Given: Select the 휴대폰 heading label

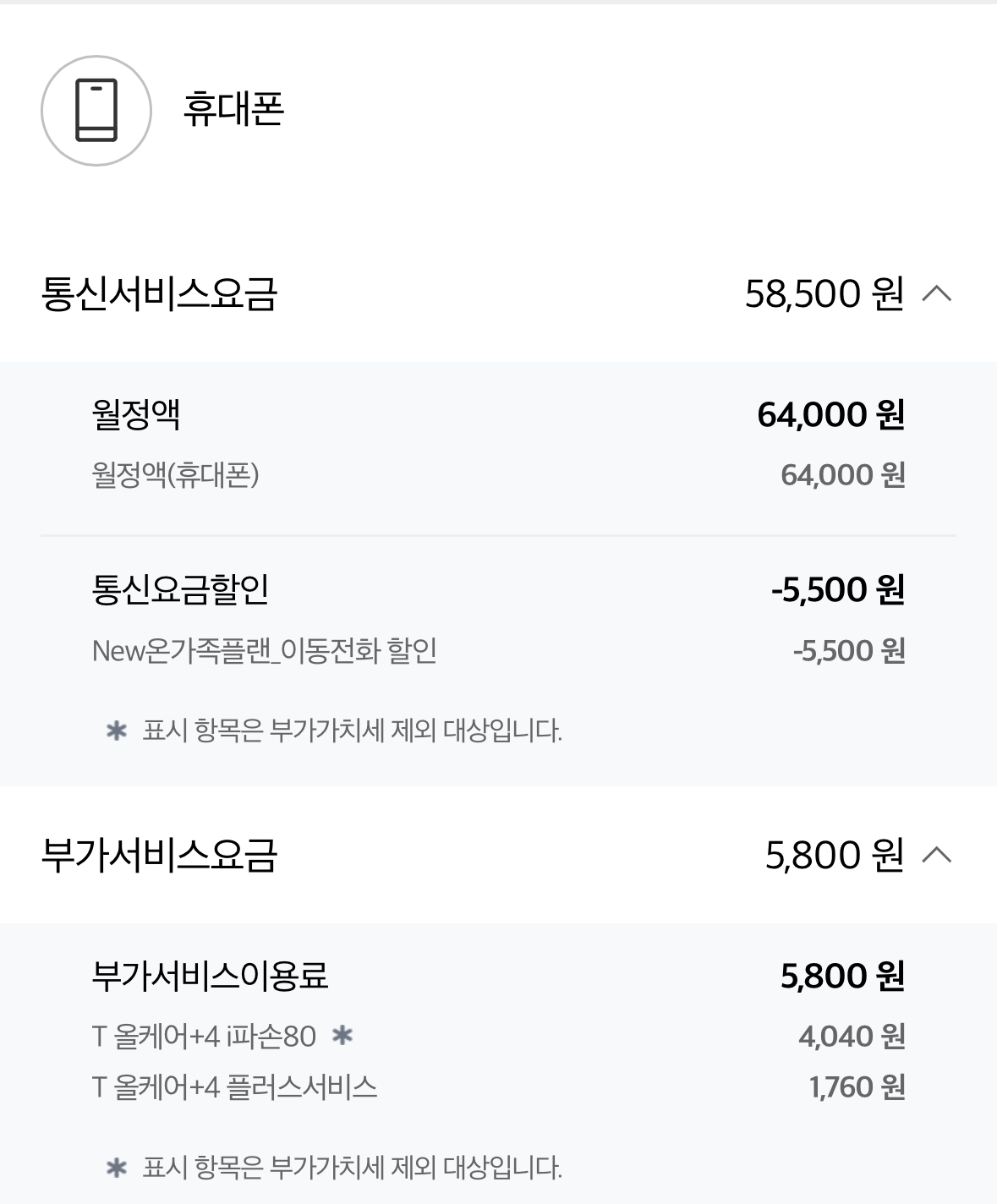Looking at the screenshot, I should [x=233, y=109].
